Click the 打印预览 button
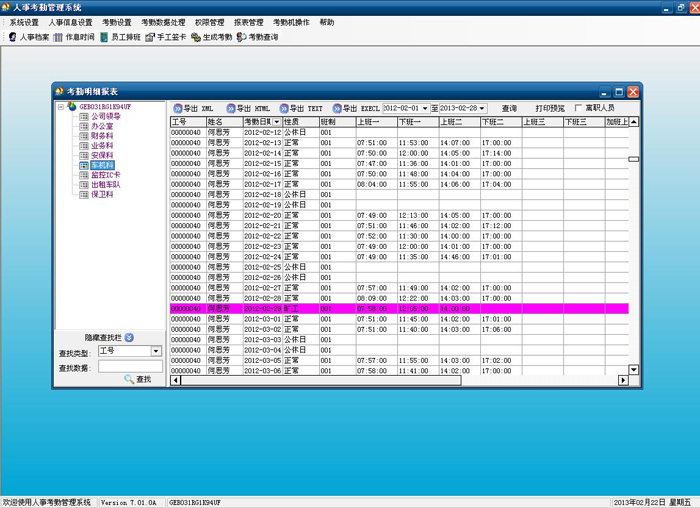Screen dimensions: 700x508 549,108
